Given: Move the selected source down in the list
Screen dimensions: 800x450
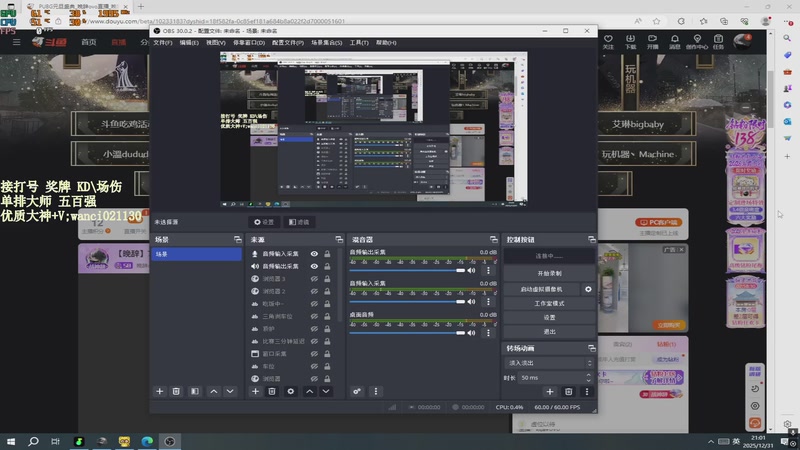Looking at the screenshot, I should coord(326,391).
